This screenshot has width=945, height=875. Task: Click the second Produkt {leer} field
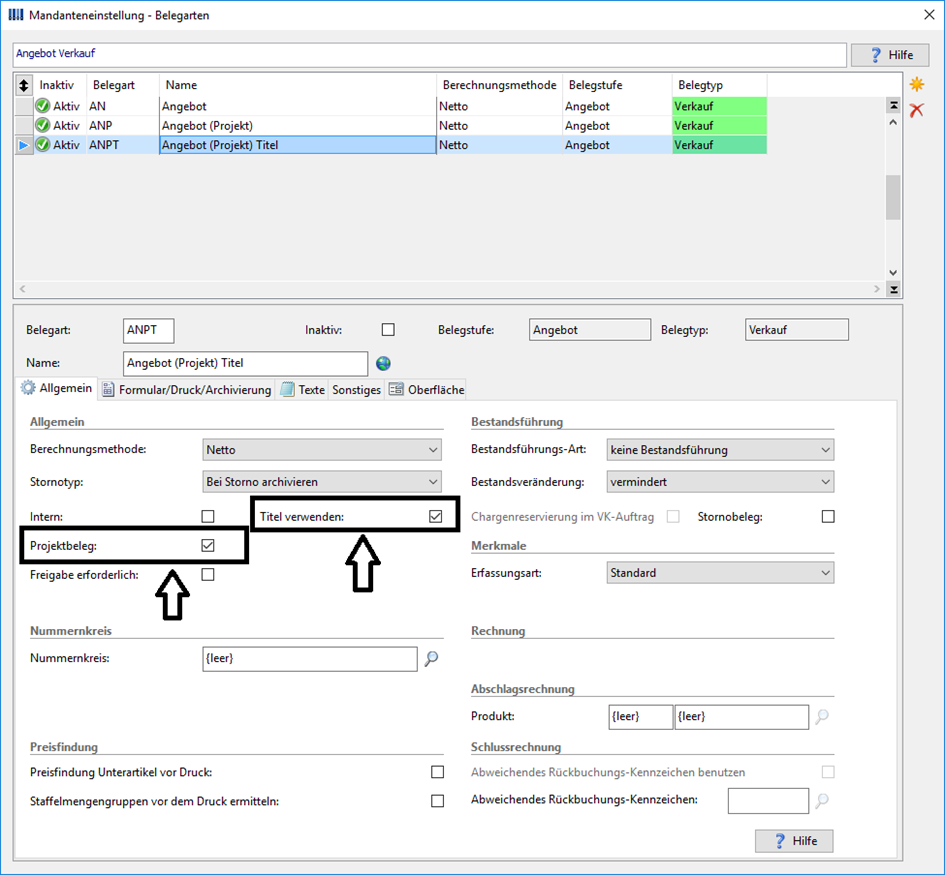741,717
